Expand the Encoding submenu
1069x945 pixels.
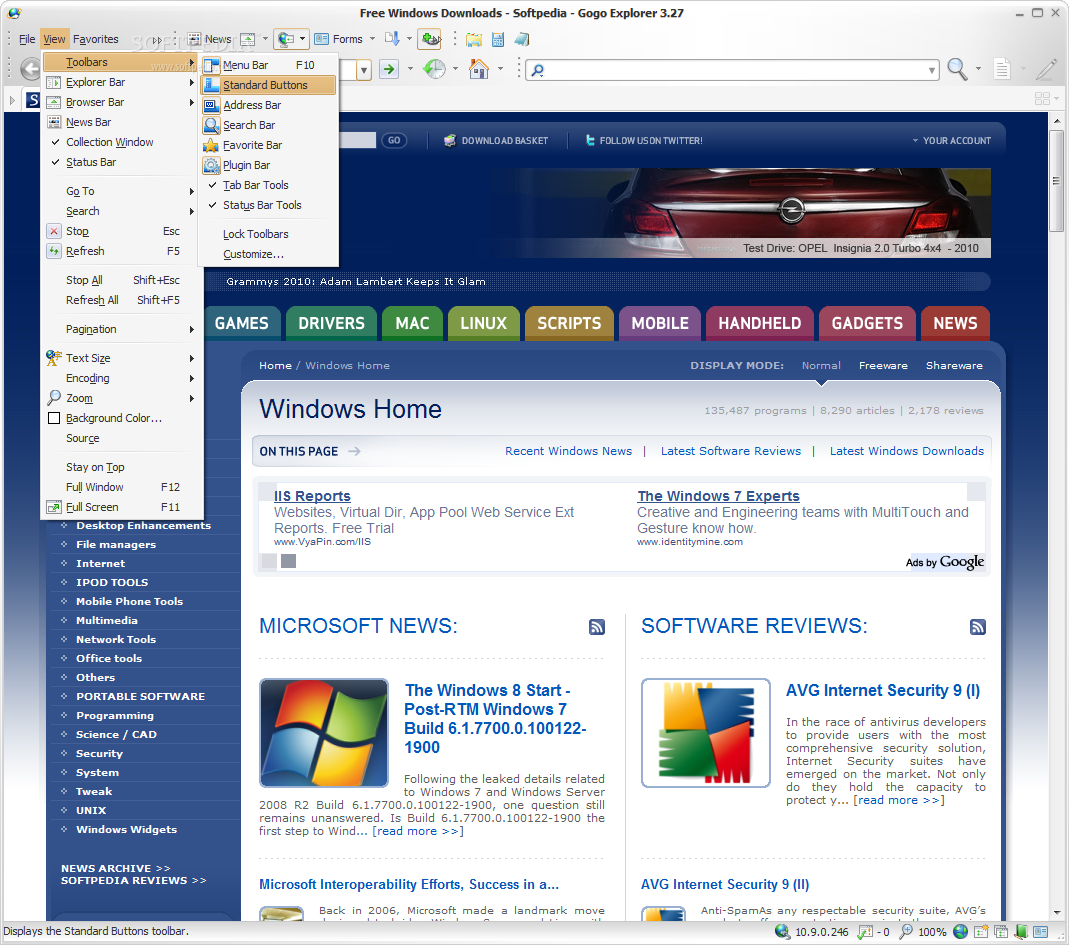121,378
